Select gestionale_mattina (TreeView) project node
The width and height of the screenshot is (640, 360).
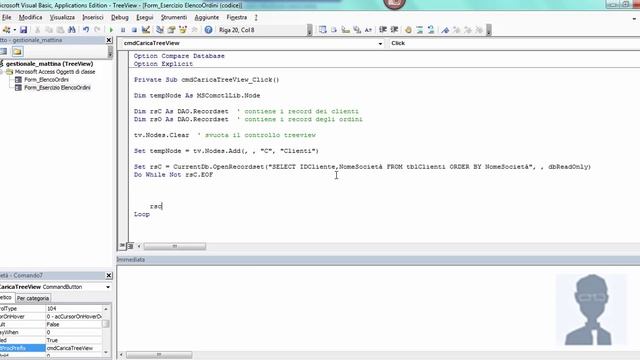[49, 64]
